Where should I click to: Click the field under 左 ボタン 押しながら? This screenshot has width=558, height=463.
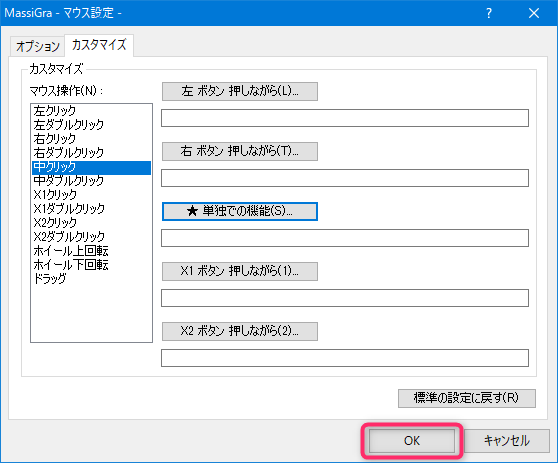coord(345,118)
